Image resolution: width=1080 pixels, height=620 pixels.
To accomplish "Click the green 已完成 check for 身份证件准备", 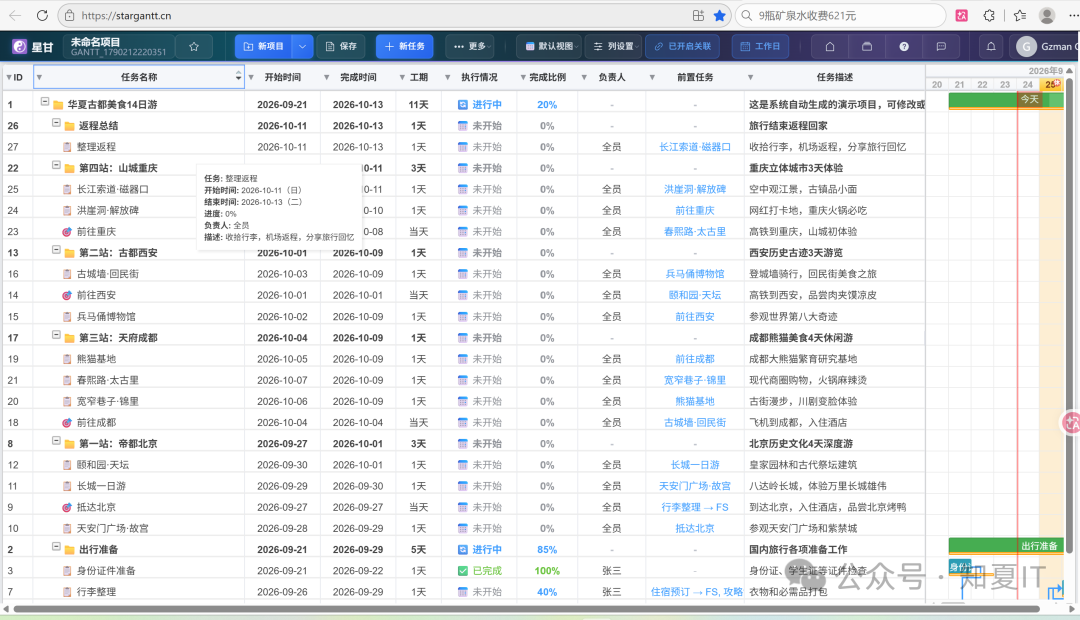I will (x=463, y=570).
